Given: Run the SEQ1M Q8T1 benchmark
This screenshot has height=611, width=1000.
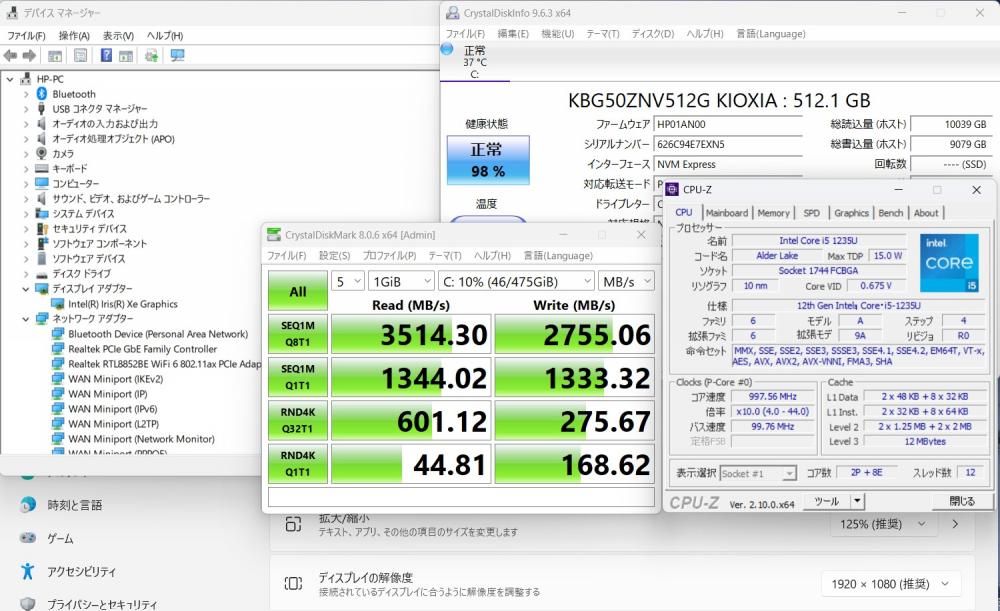Looking at the screenshot, I should (298, 334).
